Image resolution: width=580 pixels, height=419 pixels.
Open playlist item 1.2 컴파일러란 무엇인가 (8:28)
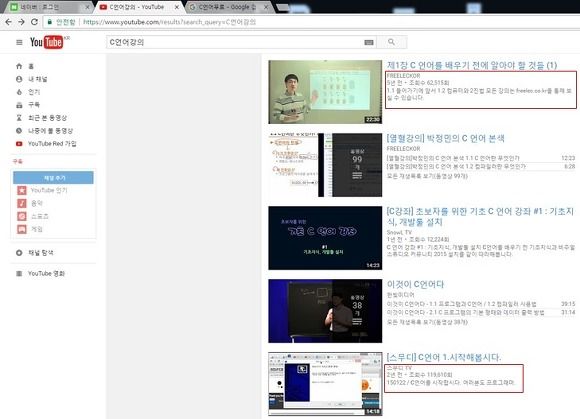pyautogui.click(x=481, y=167)
